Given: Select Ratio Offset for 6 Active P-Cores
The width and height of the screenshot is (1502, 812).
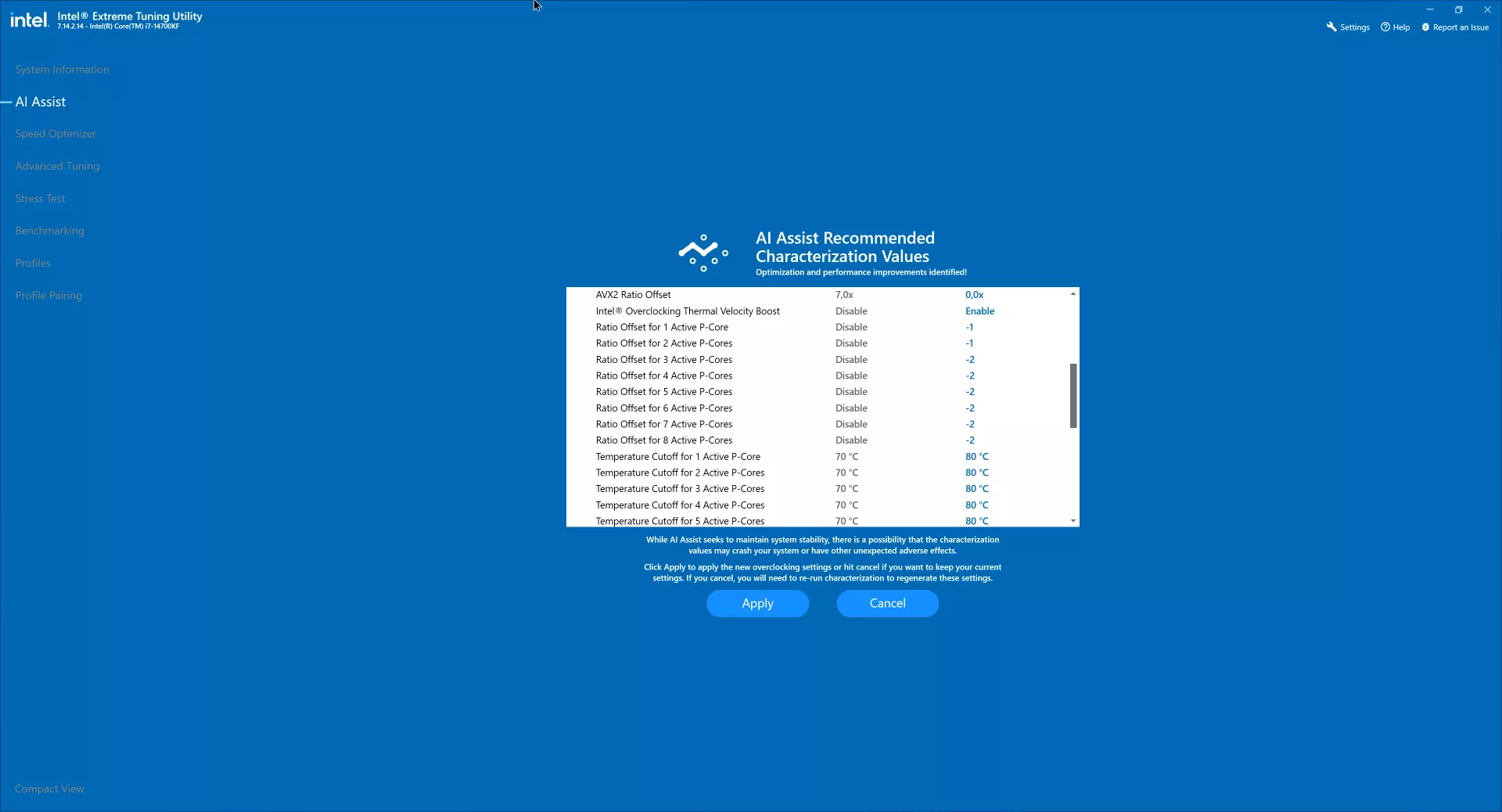Looking at the screenshot, I should (817, 408).
